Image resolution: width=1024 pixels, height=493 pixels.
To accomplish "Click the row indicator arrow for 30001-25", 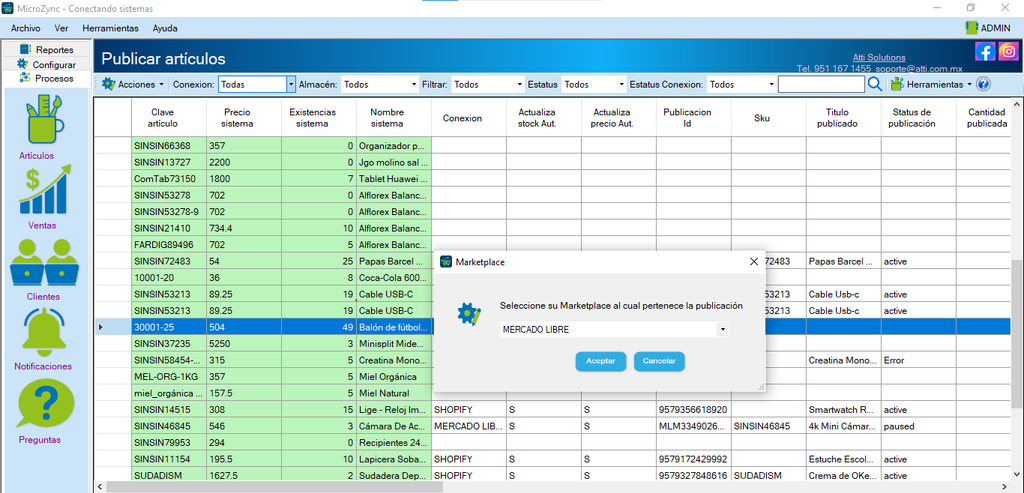I will 101,327.
